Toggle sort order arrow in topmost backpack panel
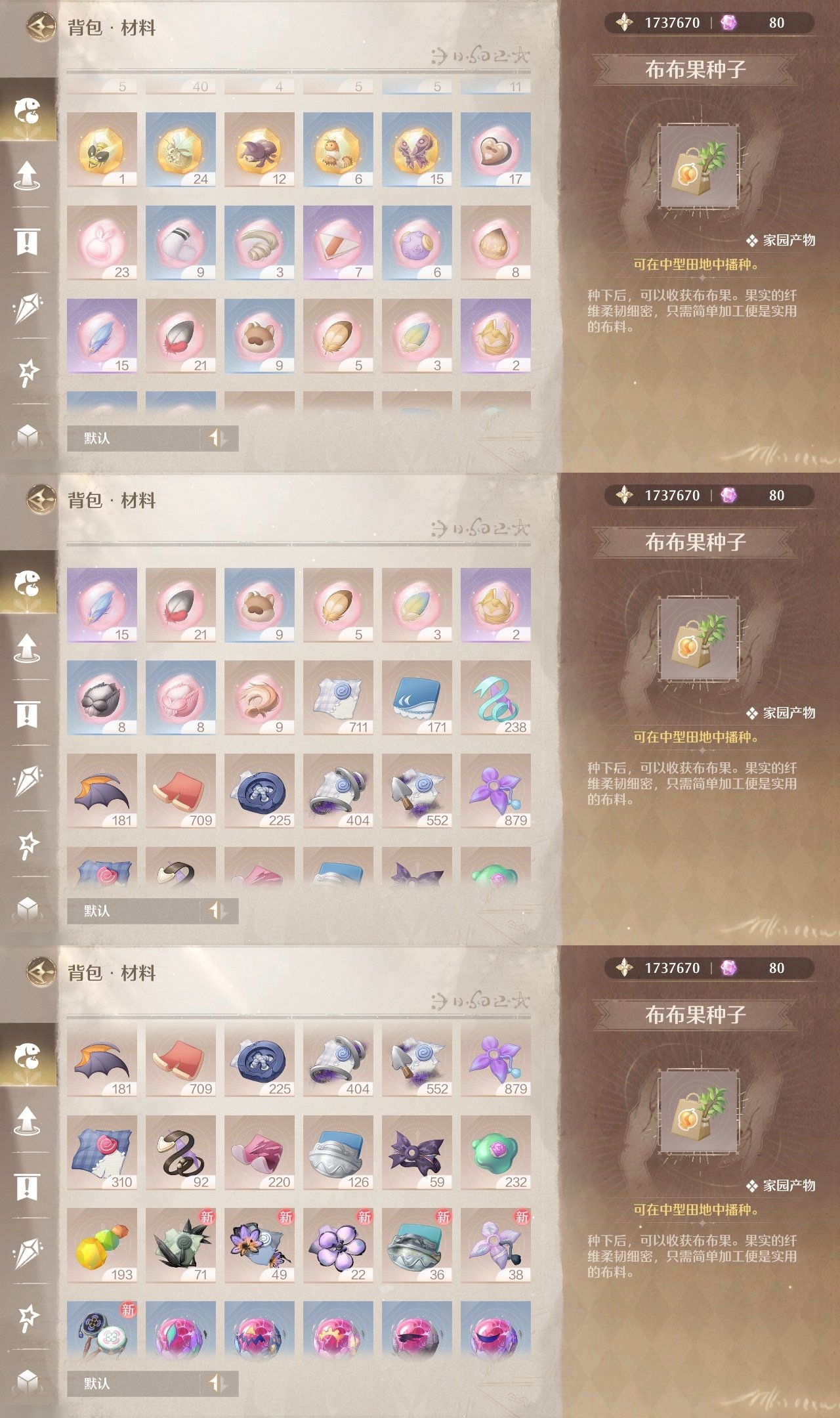 [x=218, y=438]
